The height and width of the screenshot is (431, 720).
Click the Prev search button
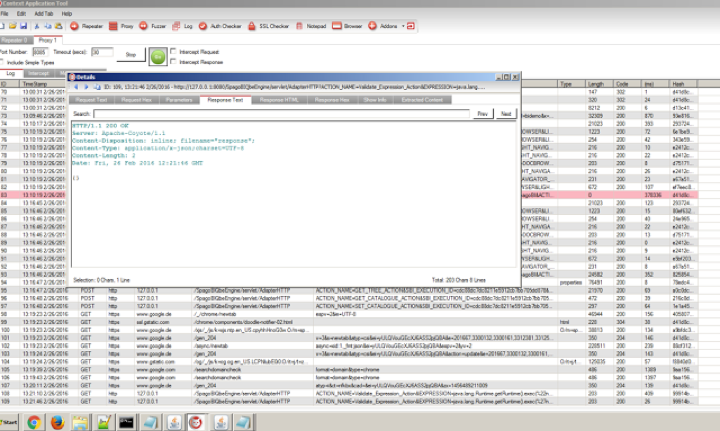[x=483, y=114]
